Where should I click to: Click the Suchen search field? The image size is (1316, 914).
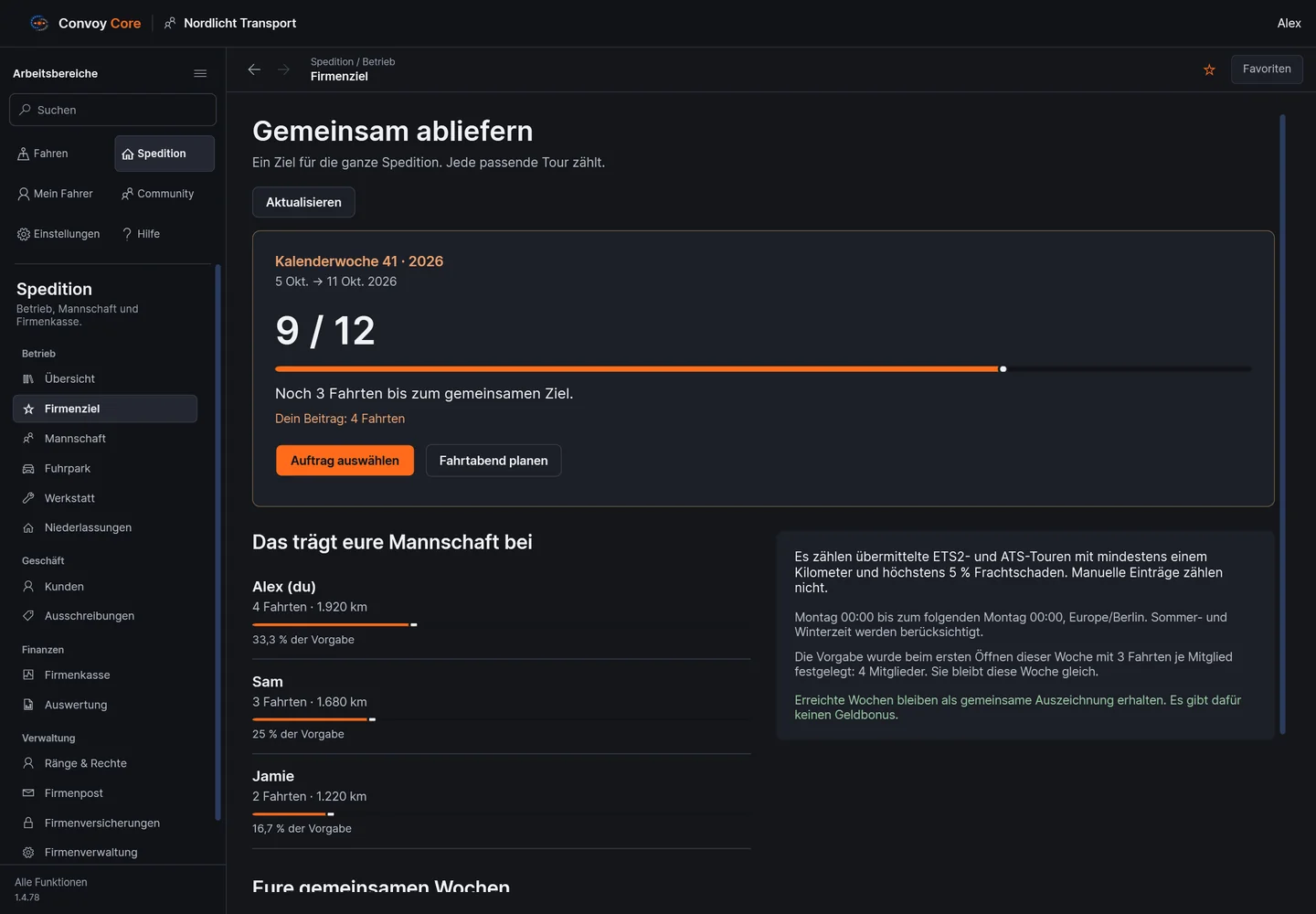pos(112,110)
